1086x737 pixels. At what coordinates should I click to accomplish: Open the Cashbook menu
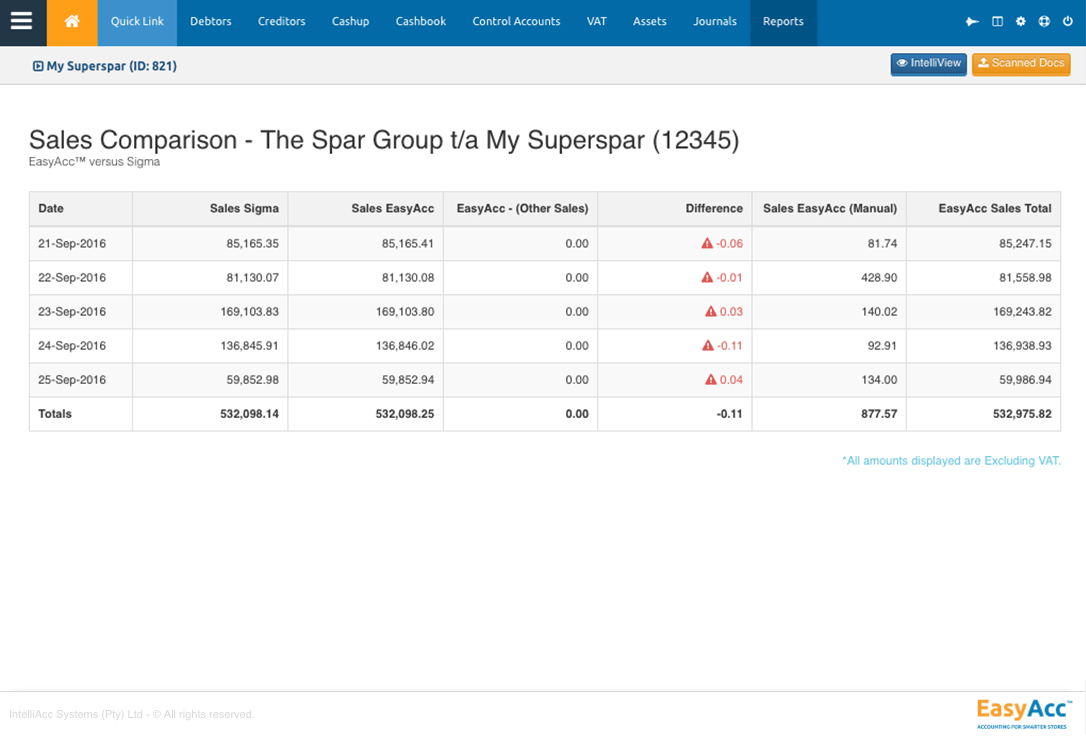(420, 21)
